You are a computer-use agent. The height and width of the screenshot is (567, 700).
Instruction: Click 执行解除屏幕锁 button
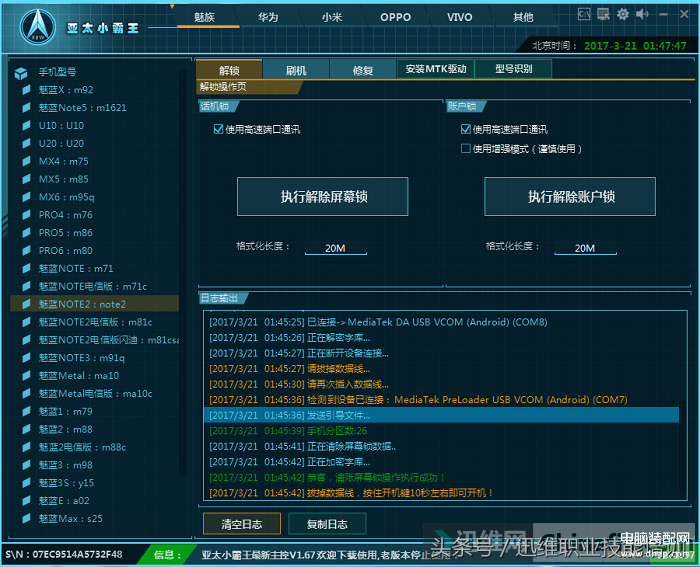[323, 196]
